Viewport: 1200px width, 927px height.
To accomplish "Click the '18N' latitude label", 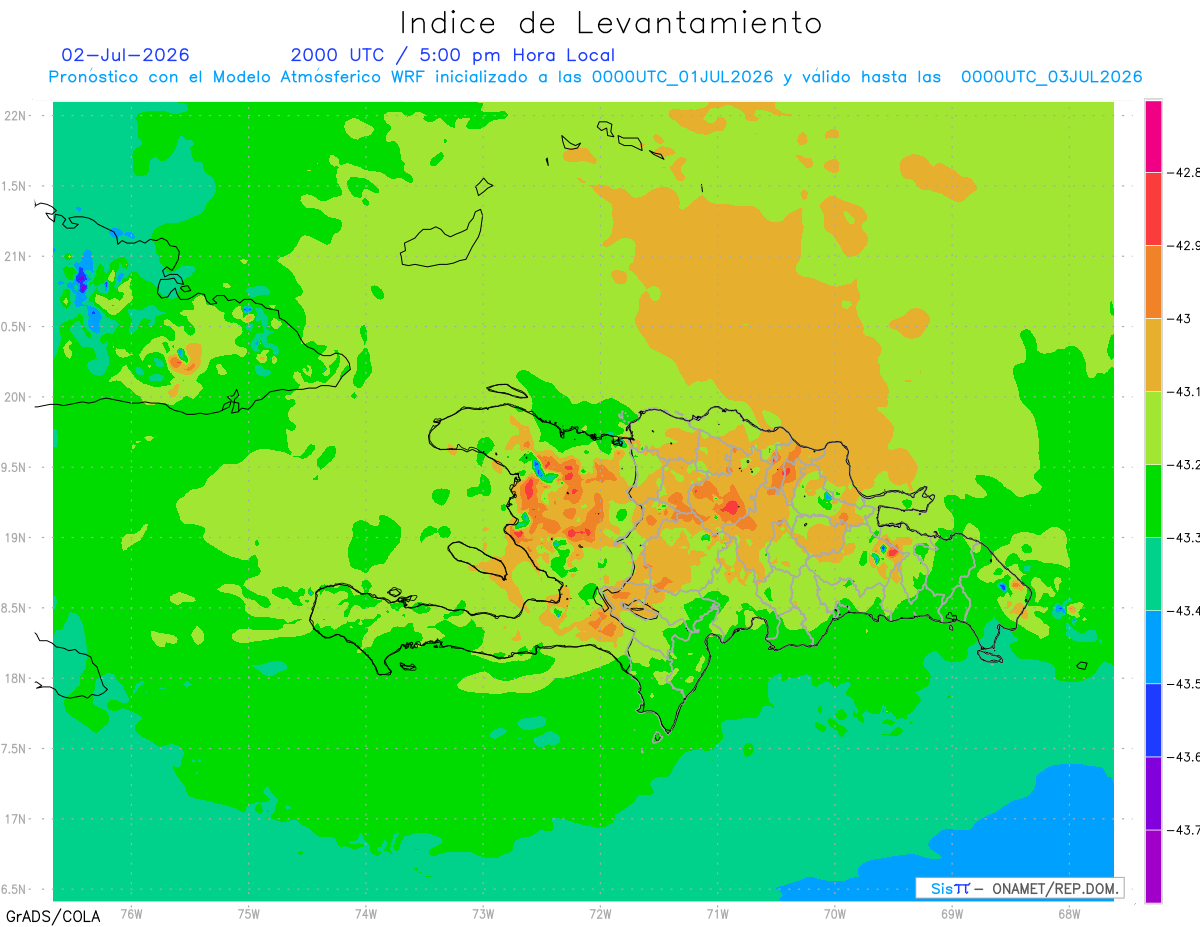I will [x=15, y=678].
